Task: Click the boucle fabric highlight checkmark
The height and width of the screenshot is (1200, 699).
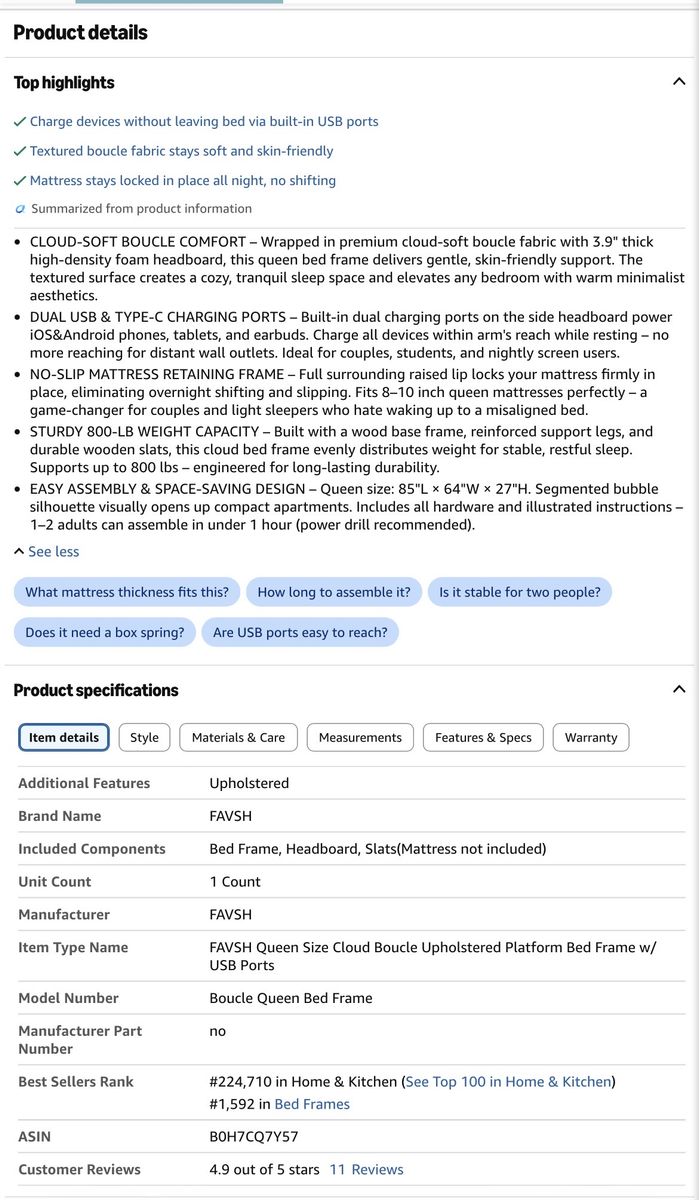Action: [20, 151]
